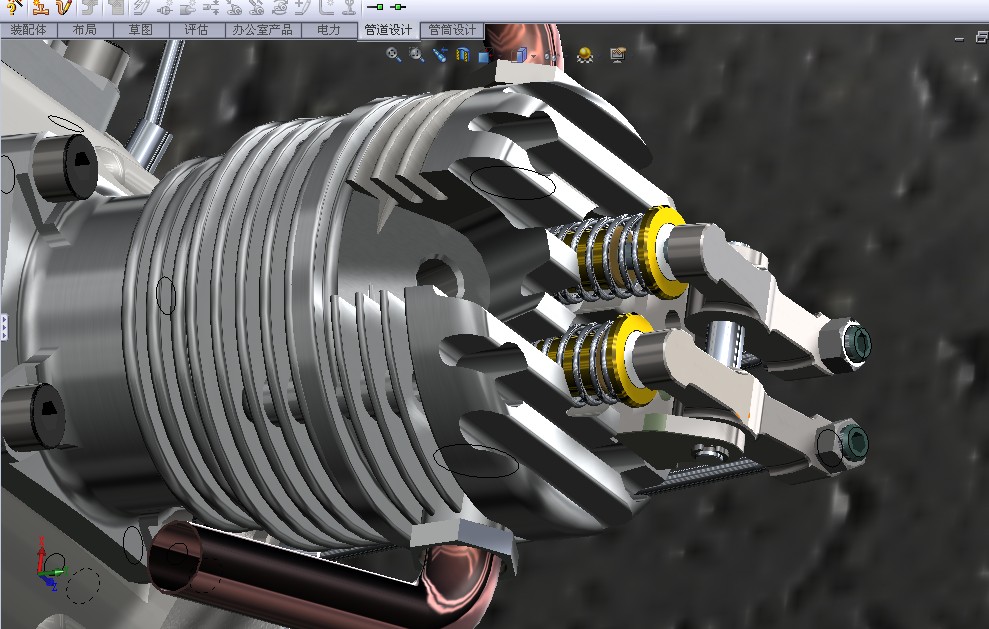This screenshot has width=989, height=629.
Task: Click the Apply Scene golden sphere icon
Action: coord(585,55)
